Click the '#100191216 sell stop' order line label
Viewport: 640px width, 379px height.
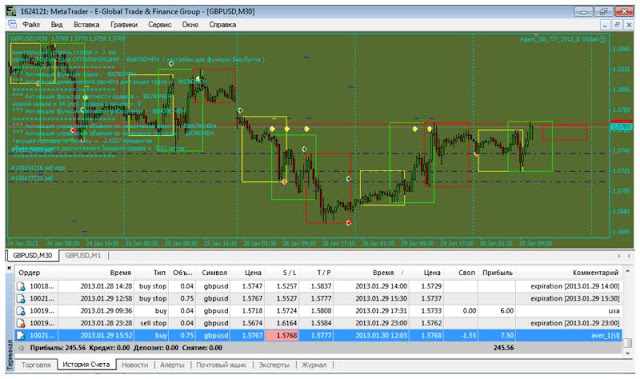click(x=38, y=168)
